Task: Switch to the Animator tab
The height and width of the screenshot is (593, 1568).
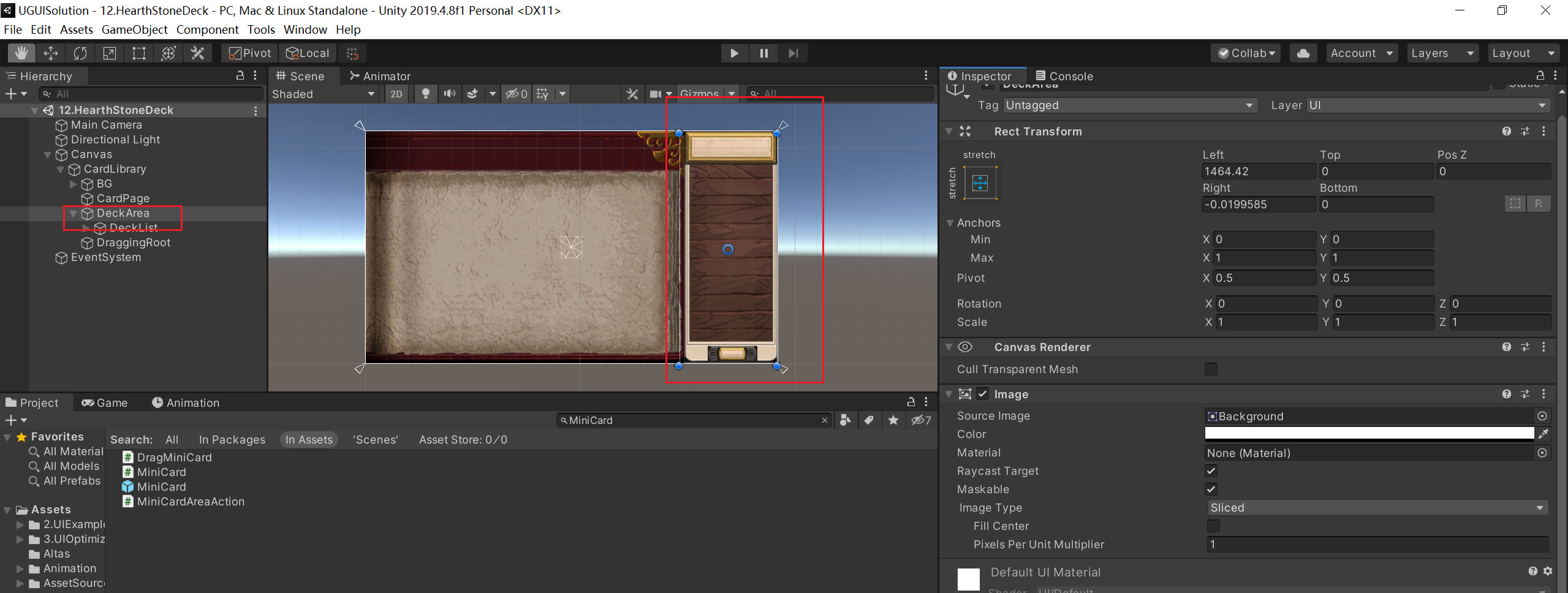Action: point(380,76)
